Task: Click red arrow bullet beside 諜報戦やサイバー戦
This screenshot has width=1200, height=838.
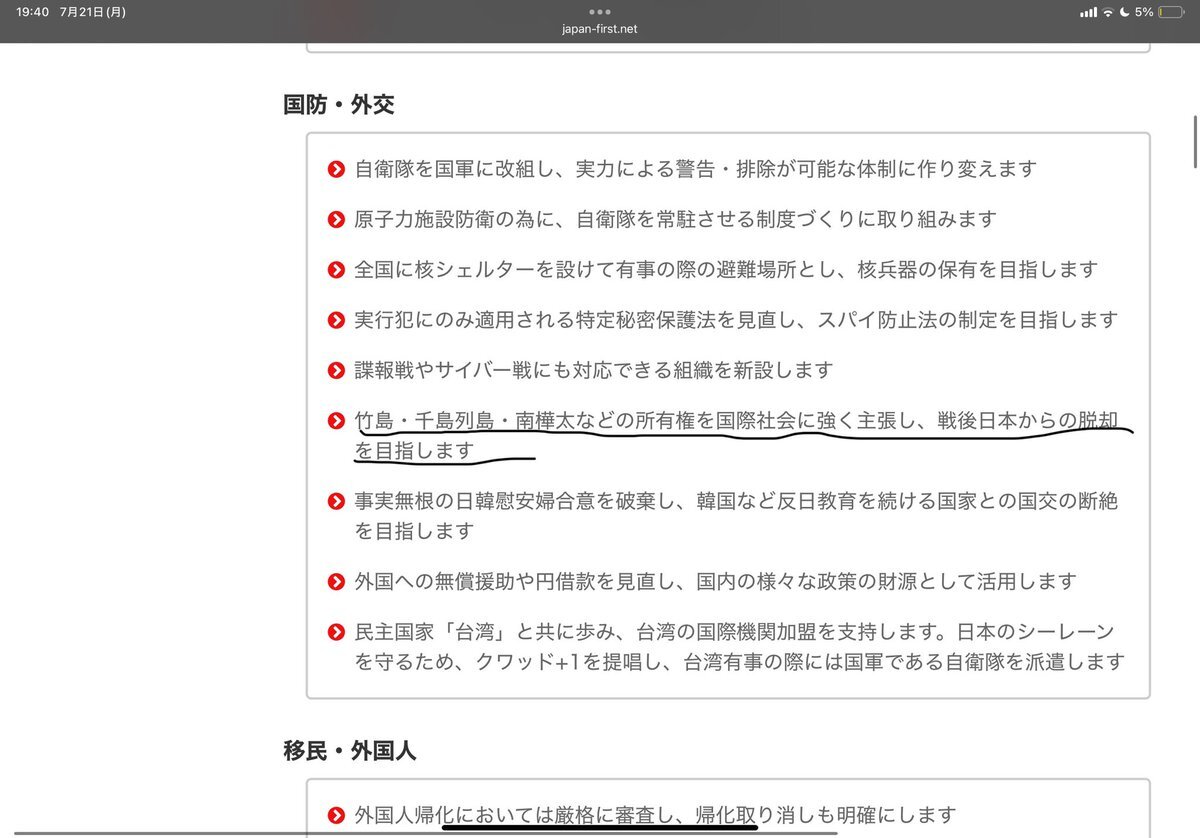Action: point(336,372)
